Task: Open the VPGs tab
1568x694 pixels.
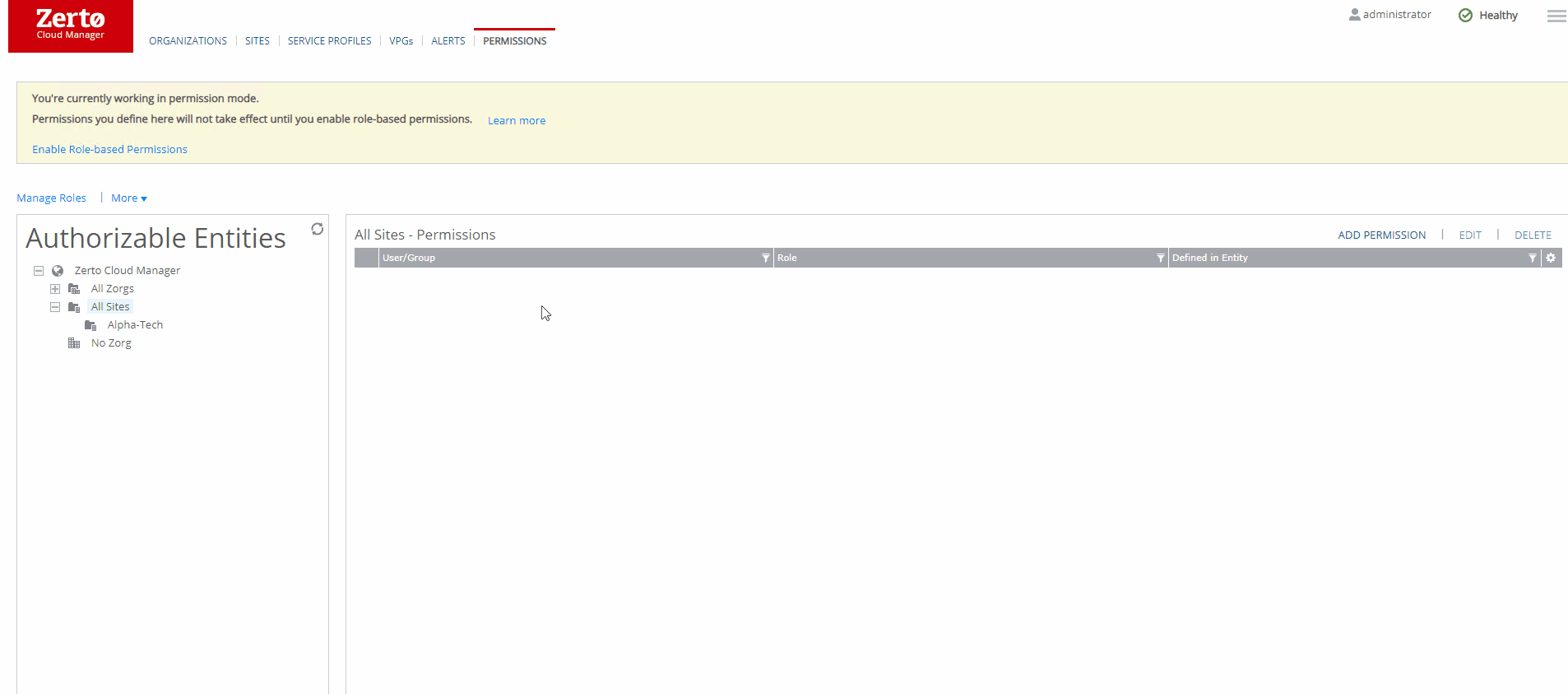Action: coord(401,41)
